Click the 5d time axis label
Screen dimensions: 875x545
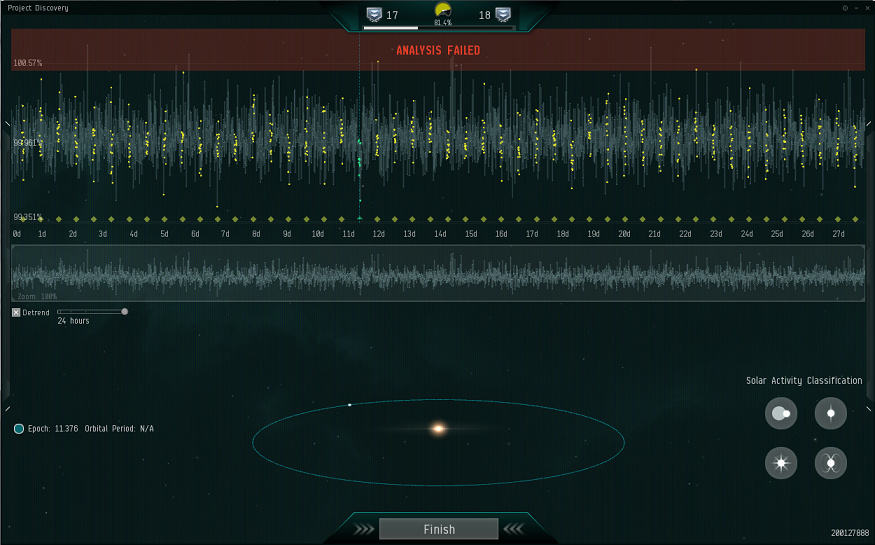pos(164,234)
